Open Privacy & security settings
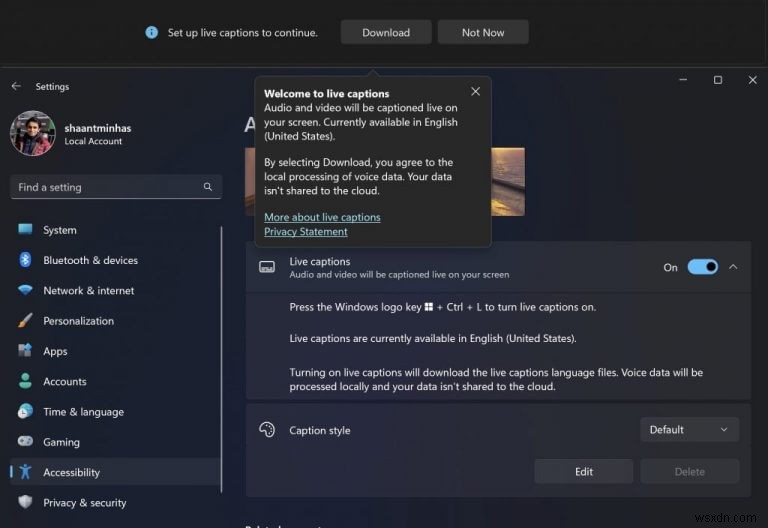This screenshot has height=528, width=768. [x=115, y=503]
